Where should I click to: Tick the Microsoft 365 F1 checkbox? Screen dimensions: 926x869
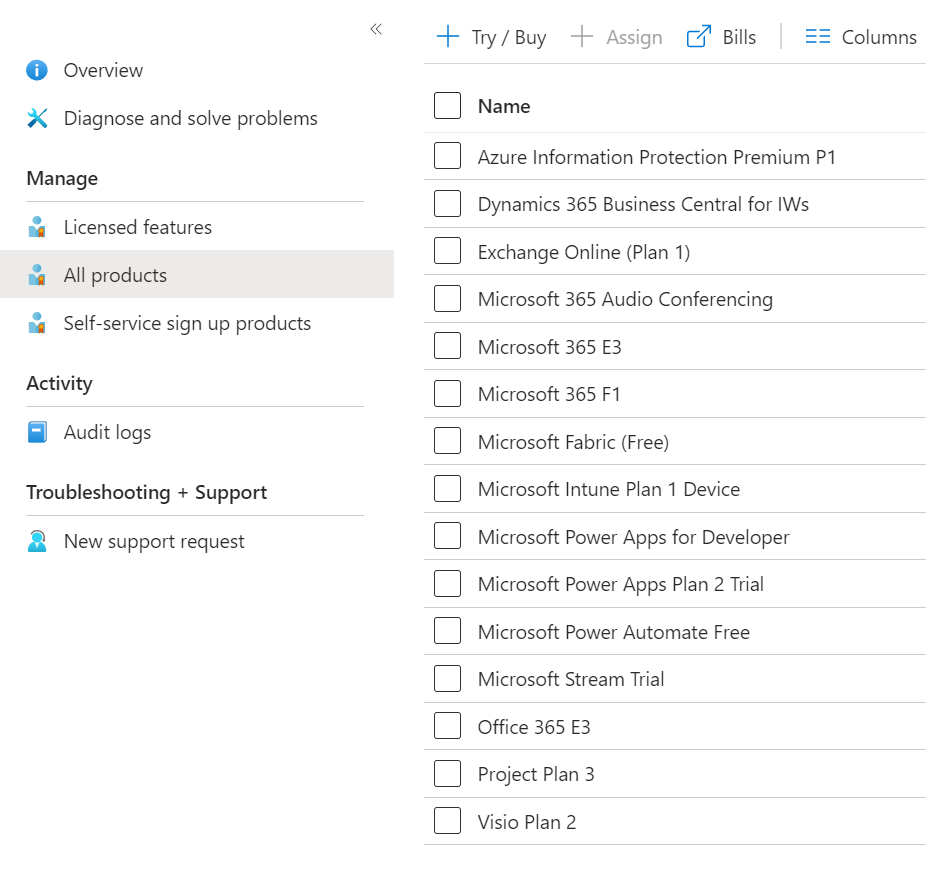coord(448,393)
